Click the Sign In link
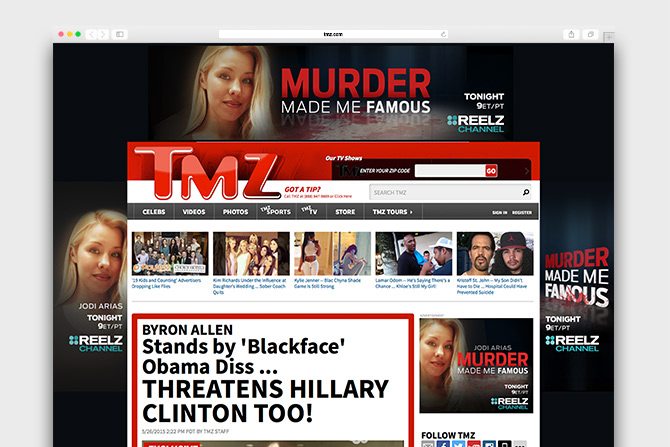Screen dimensions: 670x447 coord(500,212)
